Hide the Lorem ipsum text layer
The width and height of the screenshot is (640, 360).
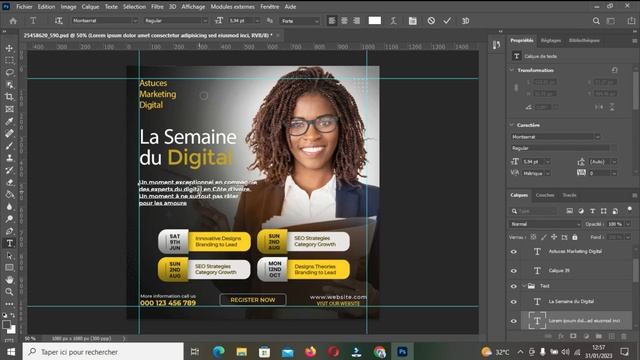pos(514,321)
